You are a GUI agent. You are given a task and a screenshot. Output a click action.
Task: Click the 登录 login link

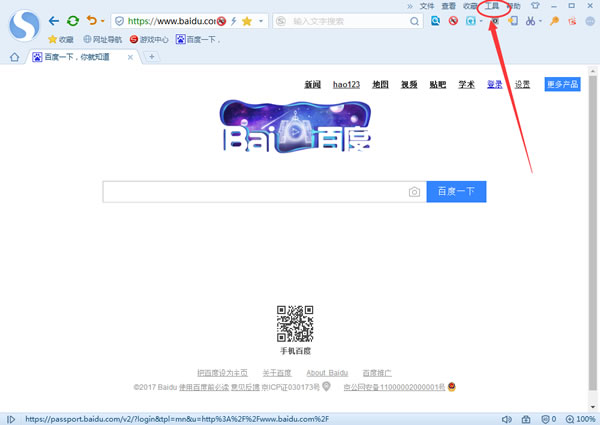(494, 85)
